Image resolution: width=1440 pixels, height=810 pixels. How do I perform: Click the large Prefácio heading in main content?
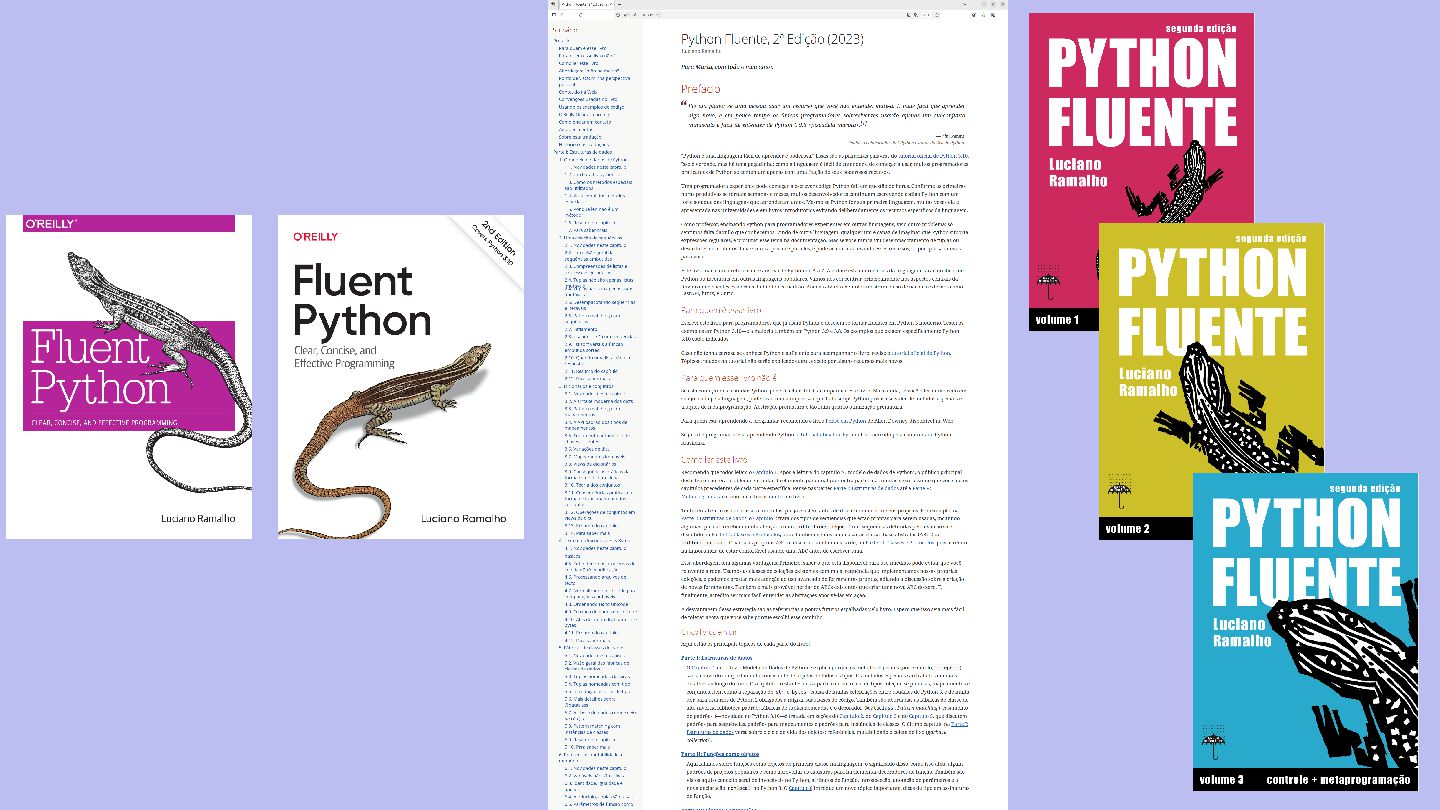pyautogui.click(x=702, y=89)
